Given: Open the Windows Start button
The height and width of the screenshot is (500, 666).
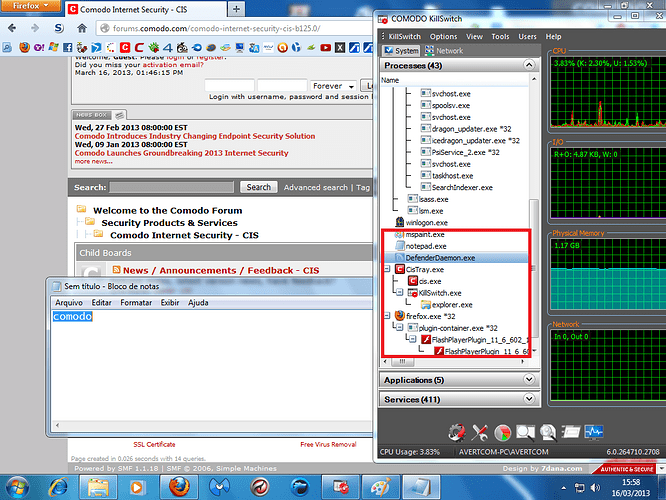Looking at the screenshot, I should click(x=17, y=487).
